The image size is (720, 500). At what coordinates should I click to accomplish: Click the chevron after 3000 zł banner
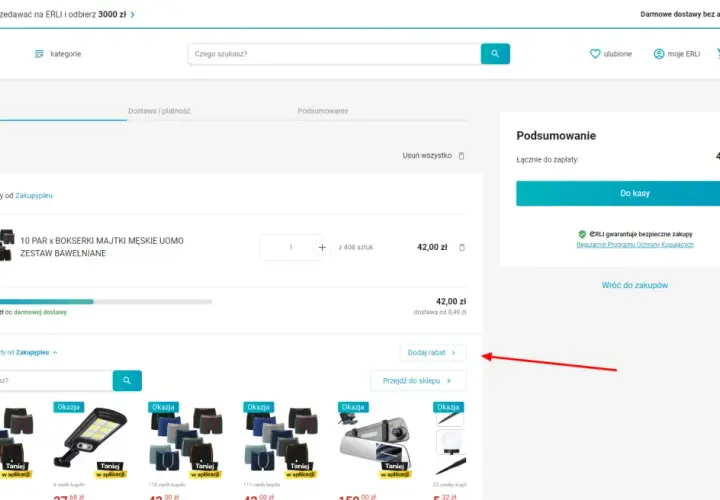click(133, 15)
